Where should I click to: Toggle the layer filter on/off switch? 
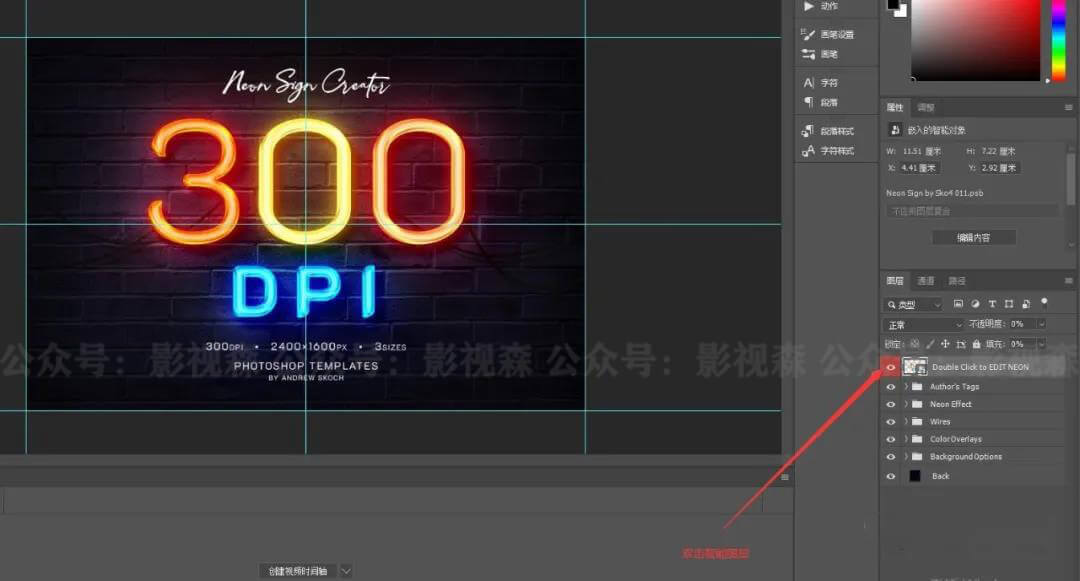(1044, 302)
